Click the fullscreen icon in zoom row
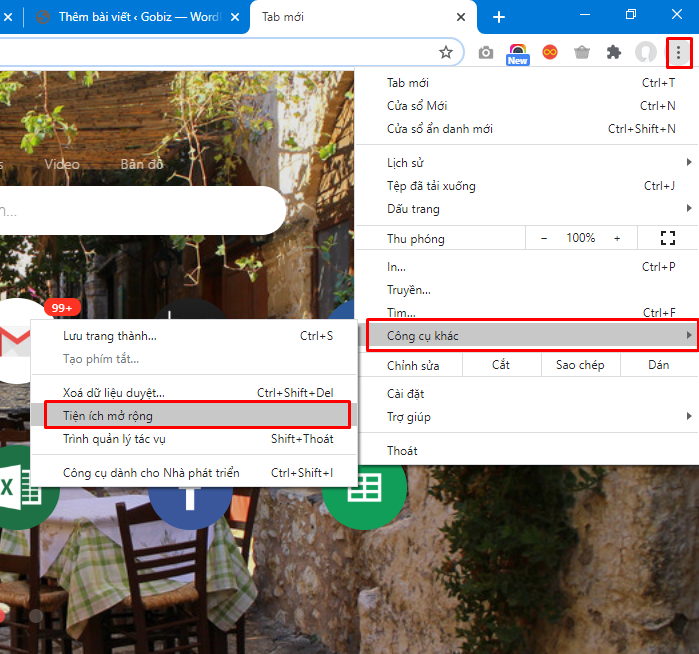The width and height of the screenshot is (699, 654). click(x=668, y=238)
